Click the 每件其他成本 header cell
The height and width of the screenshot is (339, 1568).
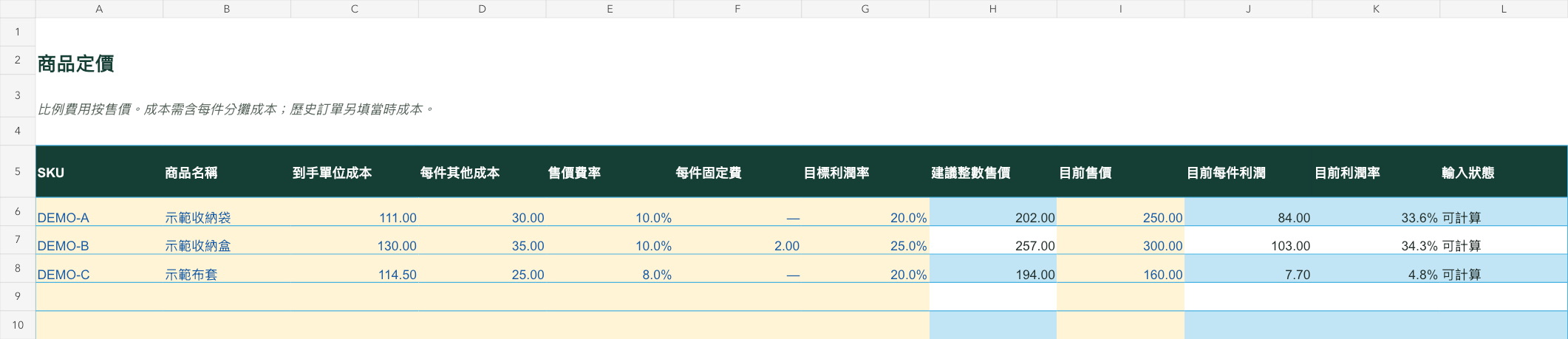(483, 171)
